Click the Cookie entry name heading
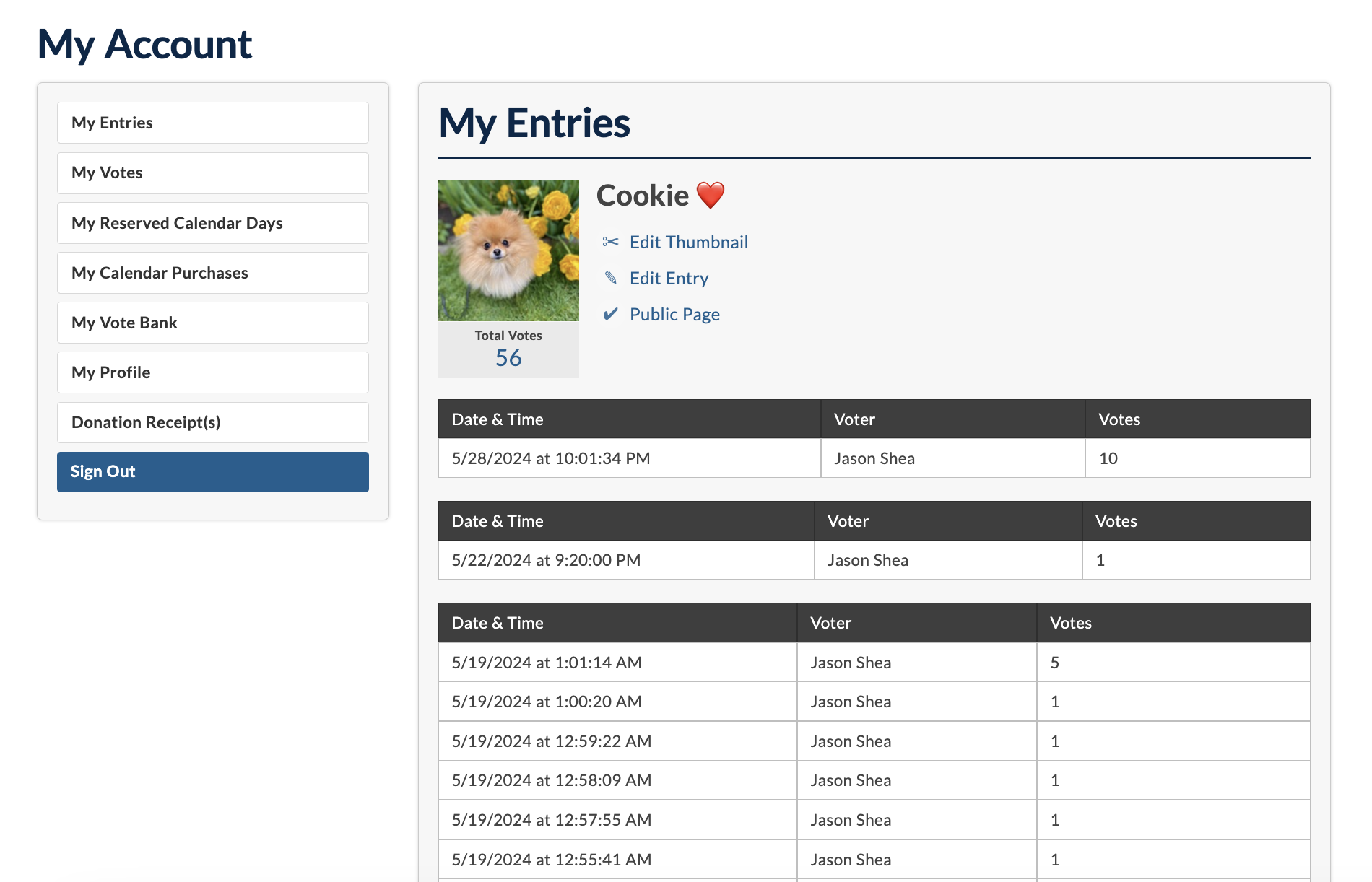This screenshot has height=882, width=1372. 643,196
